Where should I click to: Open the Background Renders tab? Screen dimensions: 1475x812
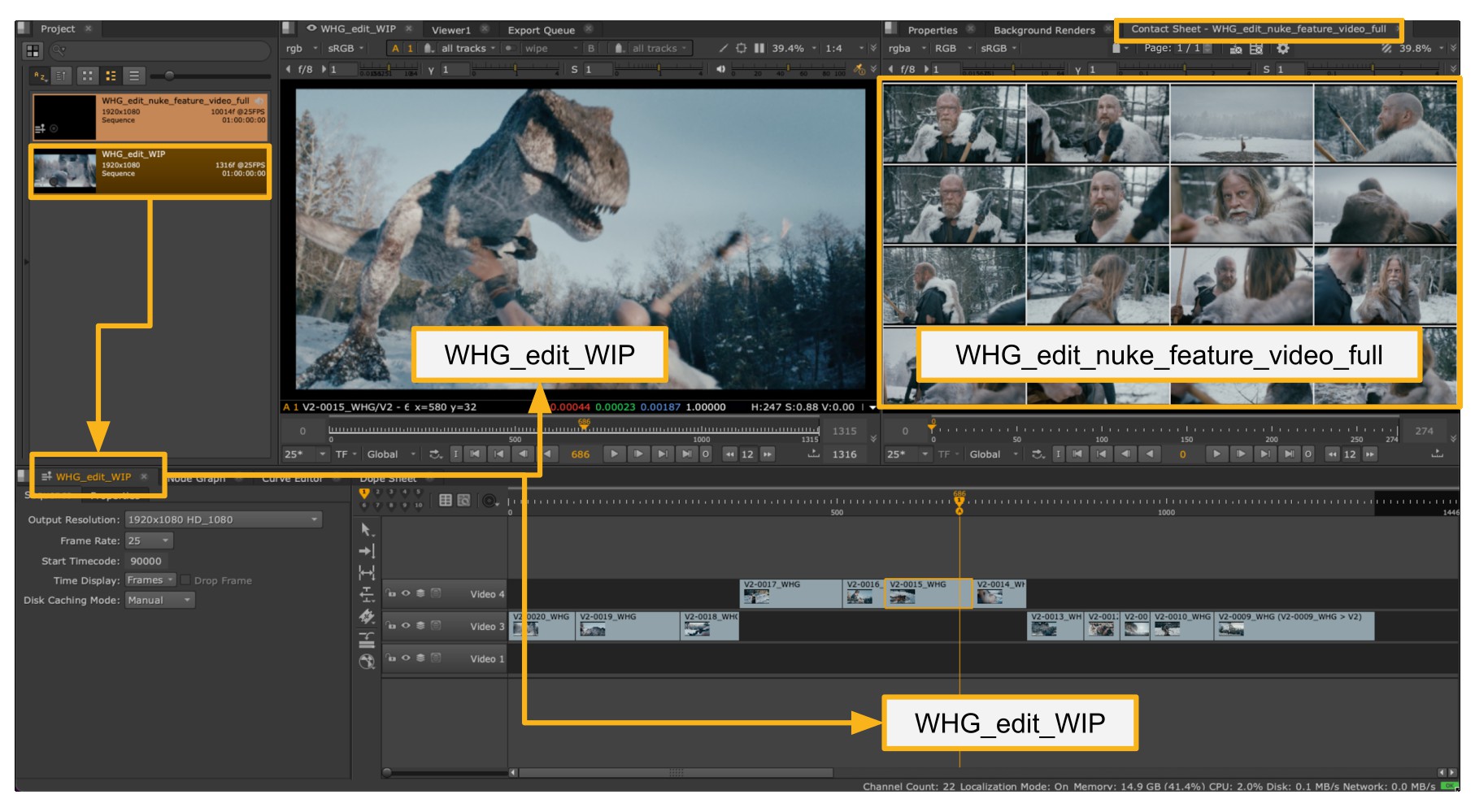tap(1043, 30)
